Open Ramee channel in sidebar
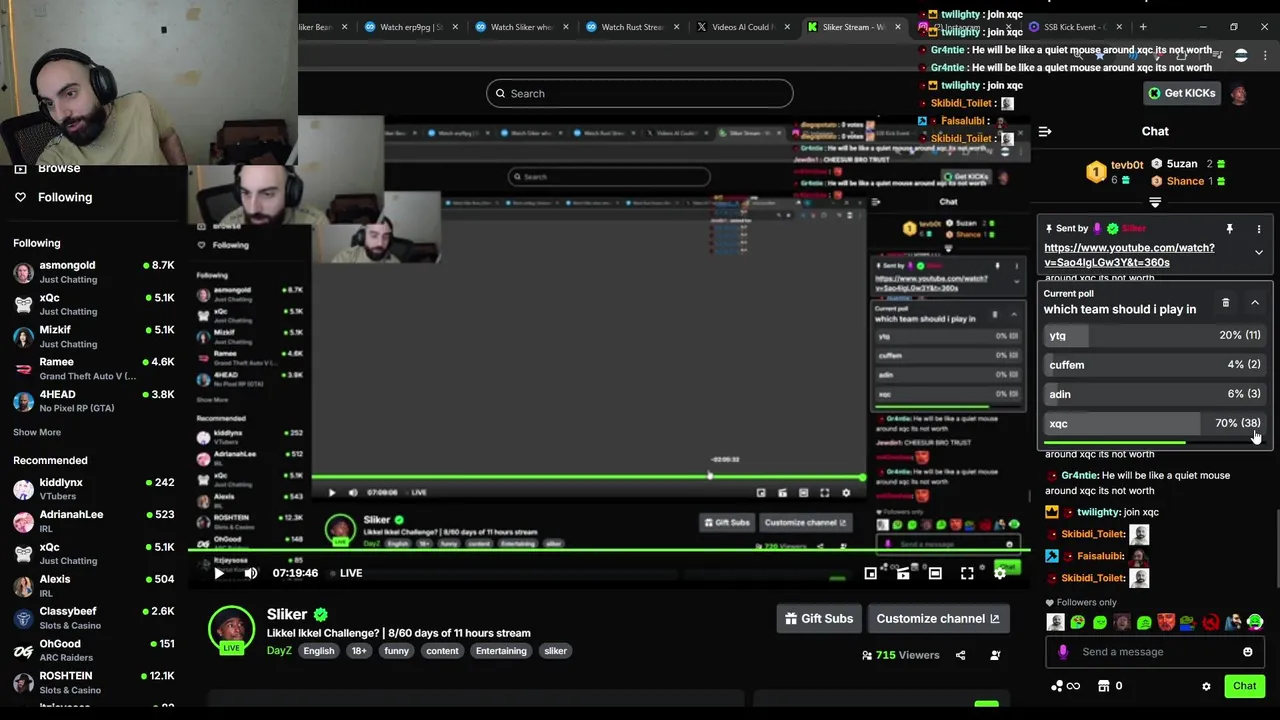Image resolution: width=1280 pixels, height=720 pixels. coord(93,369)
